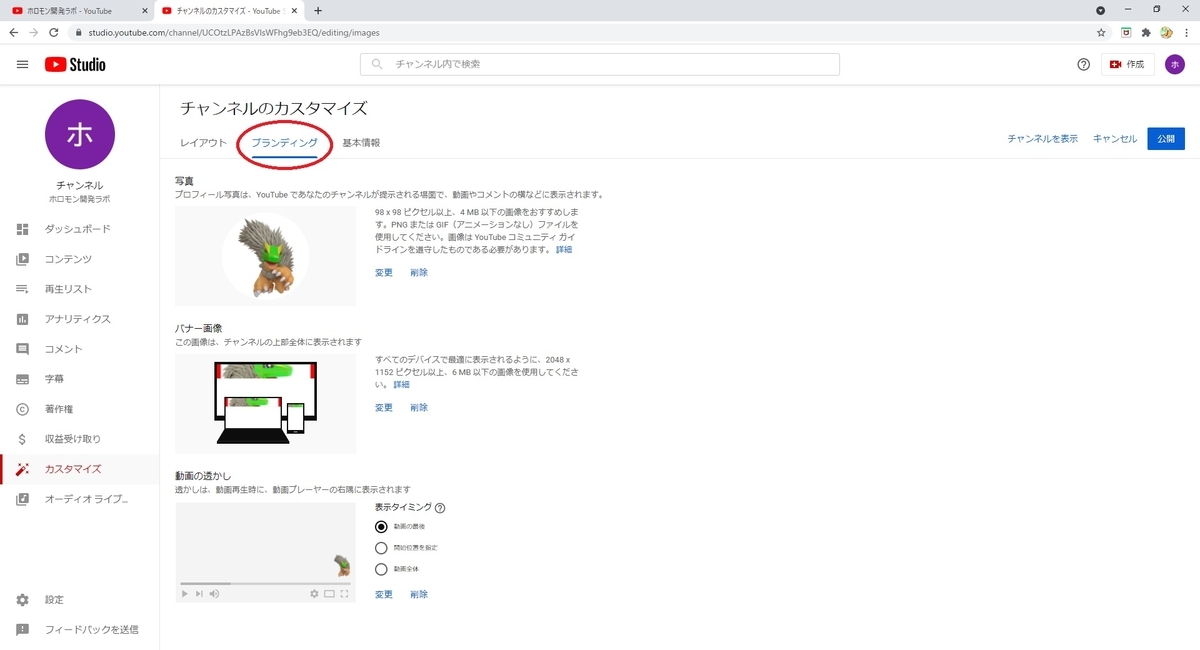The width and height of the screenshot is (1200, 650).
Task: Click the profile photo preview thumbnail
Action: coord(265,256)
